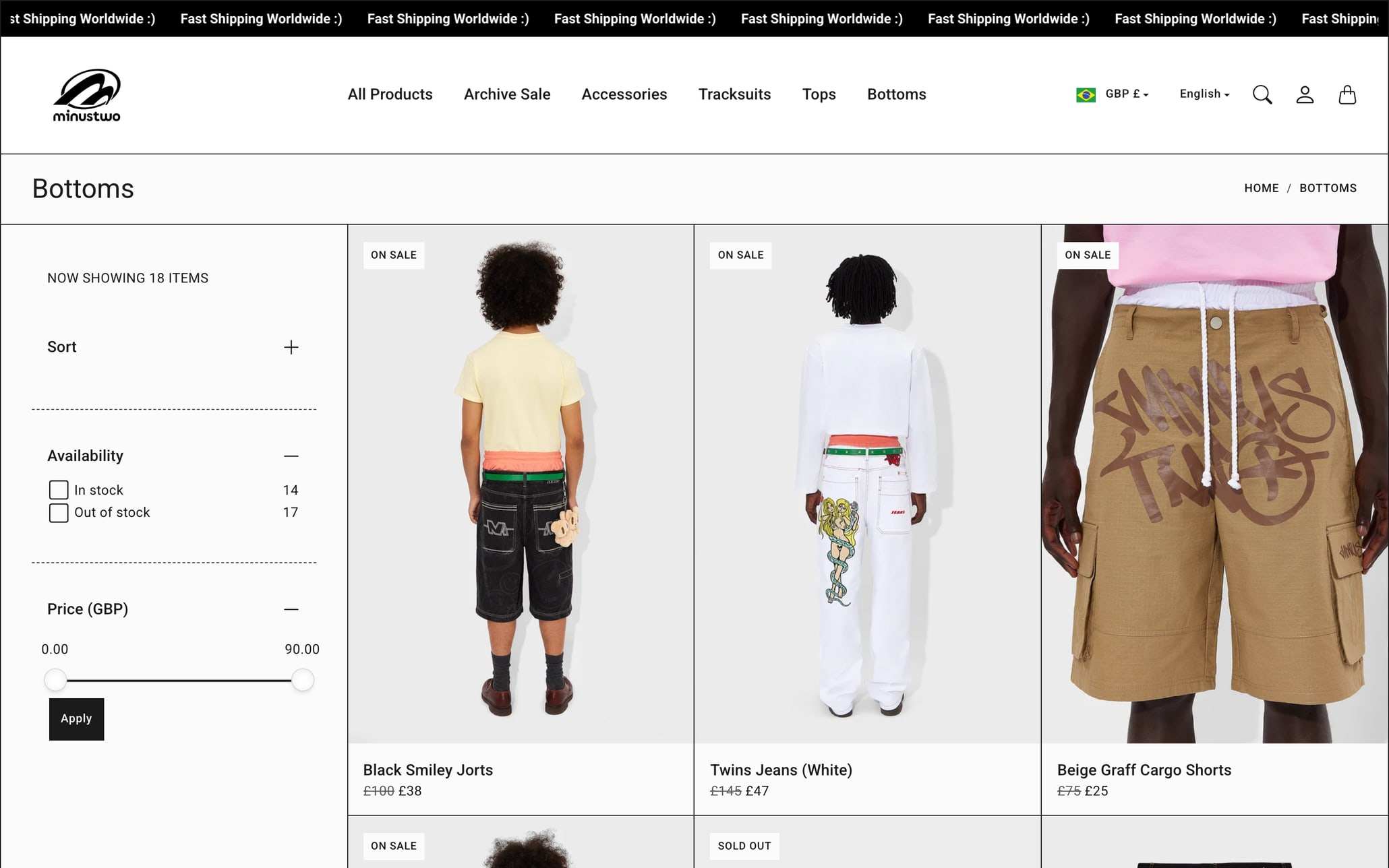Image resolution: width=1389 pixels, height=868 pixels.
Task: Click the Twins Jeans white product image
Action: click(867, 484)
